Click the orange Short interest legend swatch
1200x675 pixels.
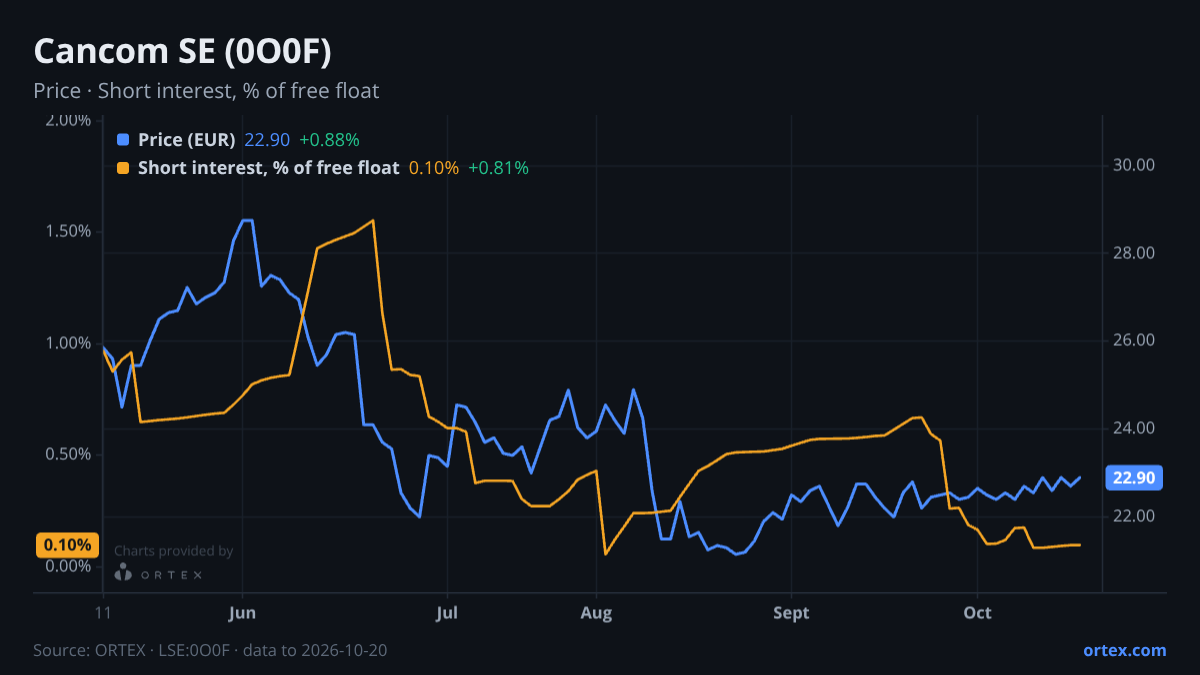[x=123, y=168]
